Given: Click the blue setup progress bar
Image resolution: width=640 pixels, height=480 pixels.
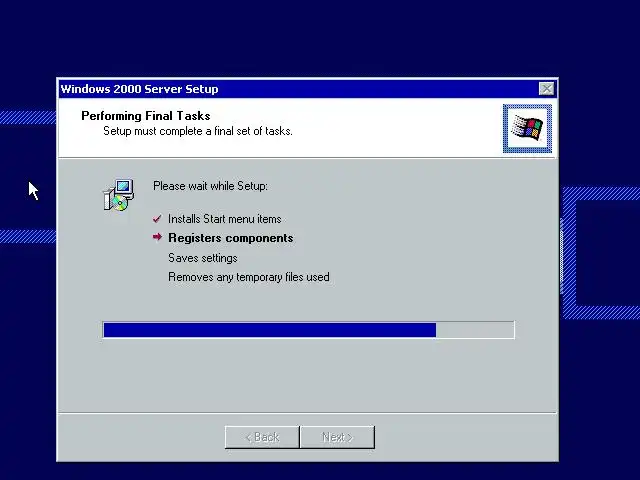Looking at the screenshot, I should click(x=309, y=330).
